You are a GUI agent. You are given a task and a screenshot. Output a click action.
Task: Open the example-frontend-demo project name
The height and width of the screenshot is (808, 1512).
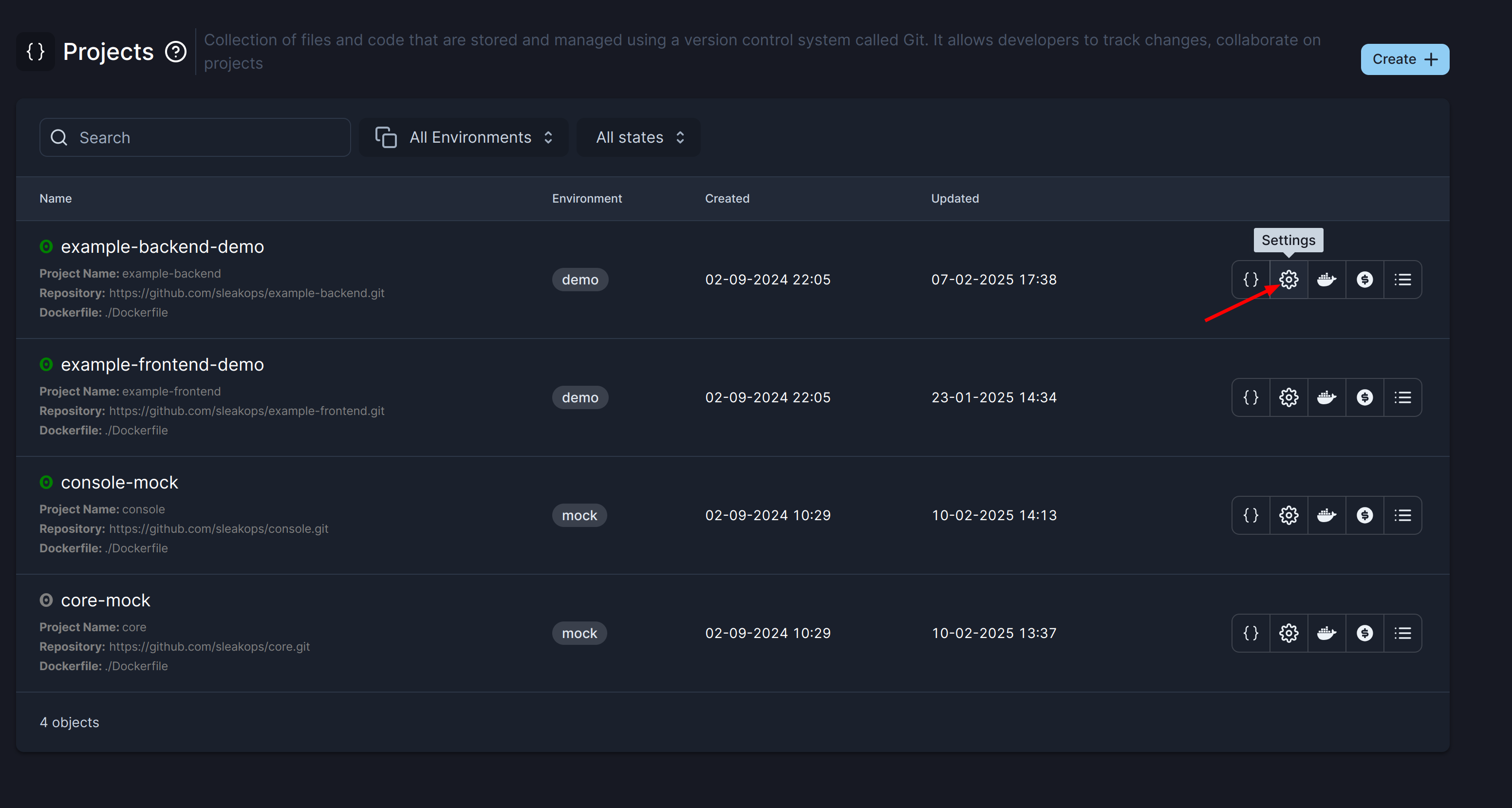162,365
